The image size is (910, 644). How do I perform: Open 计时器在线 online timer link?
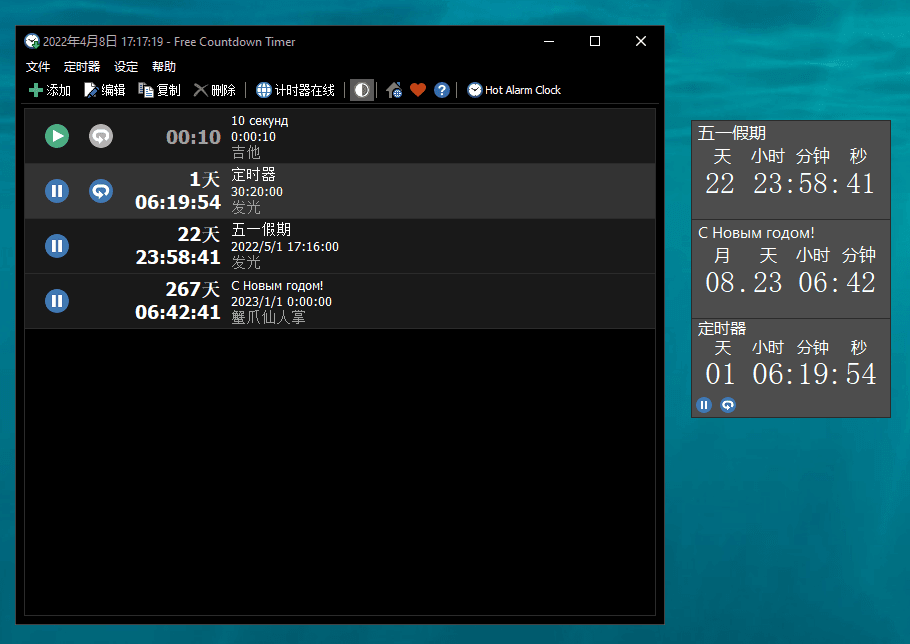pyautogui.click(x=296, y=90)
